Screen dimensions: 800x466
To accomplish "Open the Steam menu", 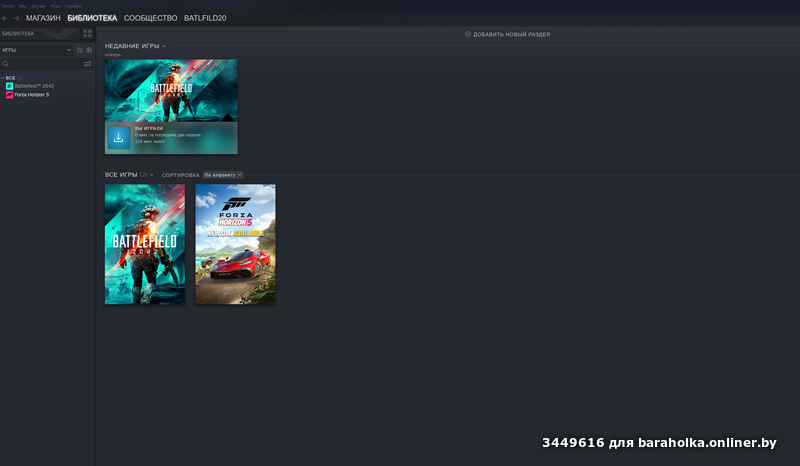I will pos(8,6).
